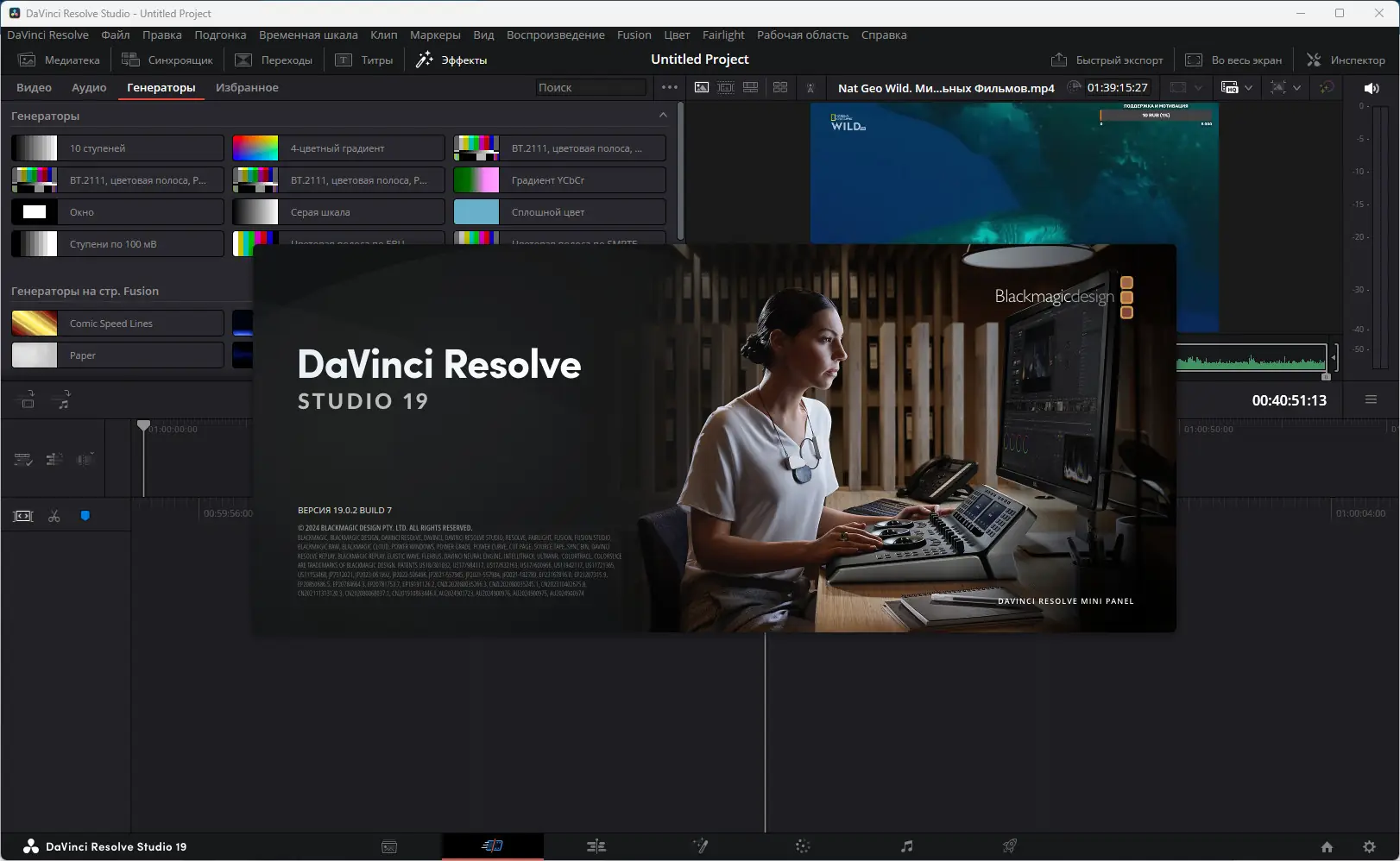Open the Fairlight music note page
The image size is (1400, 861).
click(906, 846)
